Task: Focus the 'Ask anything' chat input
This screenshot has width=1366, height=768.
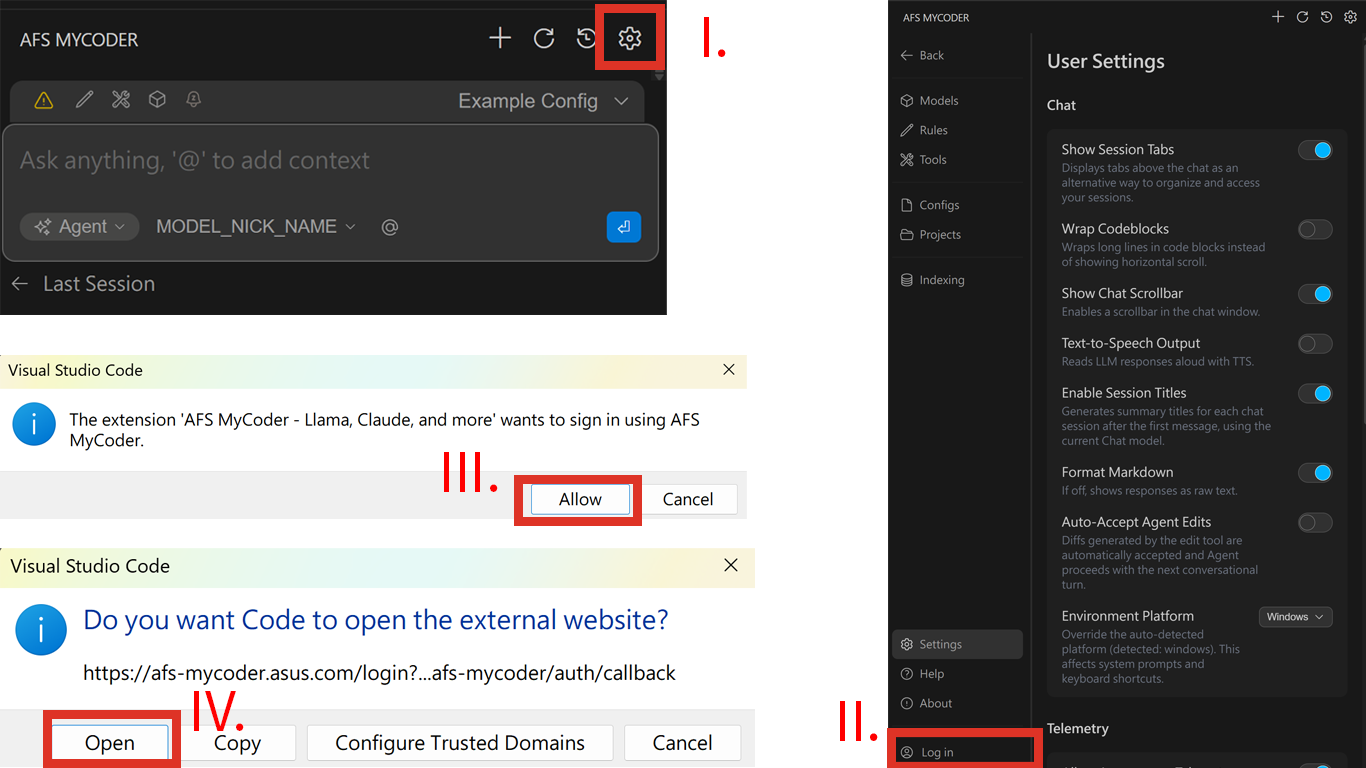Action: 330,161
